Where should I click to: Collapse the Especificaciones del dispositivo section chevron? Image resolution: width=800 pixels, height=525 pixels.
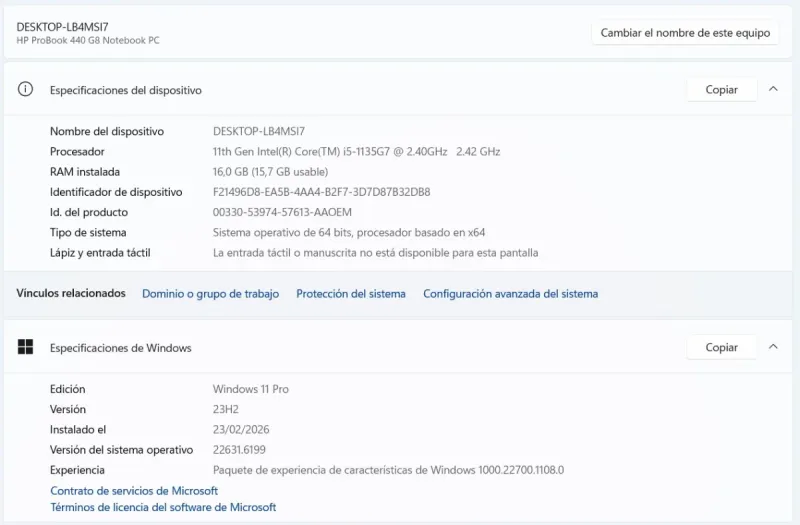[x=773, y=89]
